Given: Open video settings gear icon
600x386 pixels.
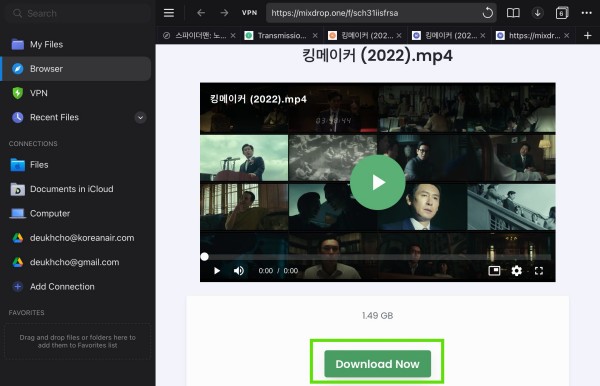Looking at the screenshot, I should point(517,271).
